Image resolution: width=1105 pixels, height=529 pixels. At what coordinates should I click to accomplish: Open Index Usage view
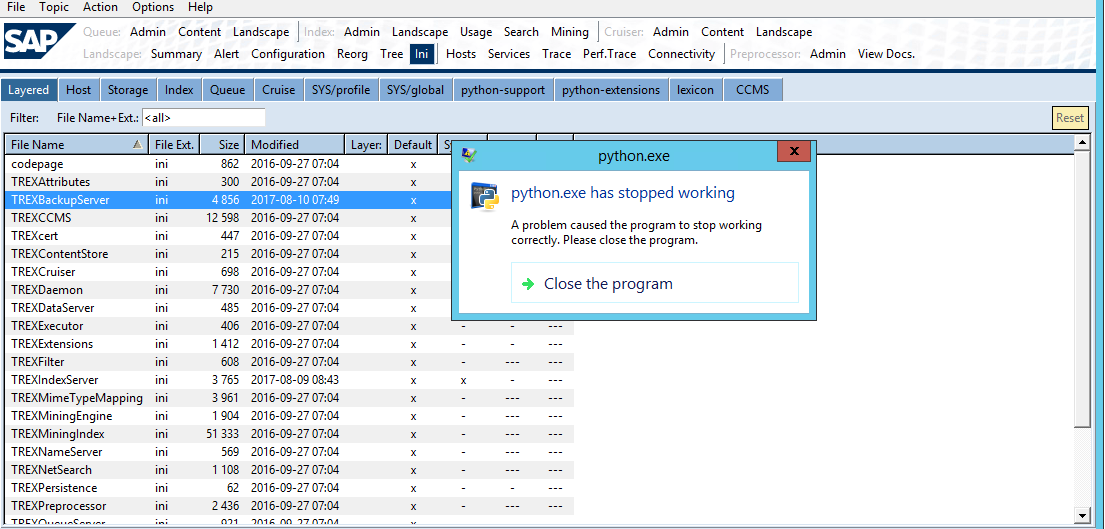coord(476,32)
